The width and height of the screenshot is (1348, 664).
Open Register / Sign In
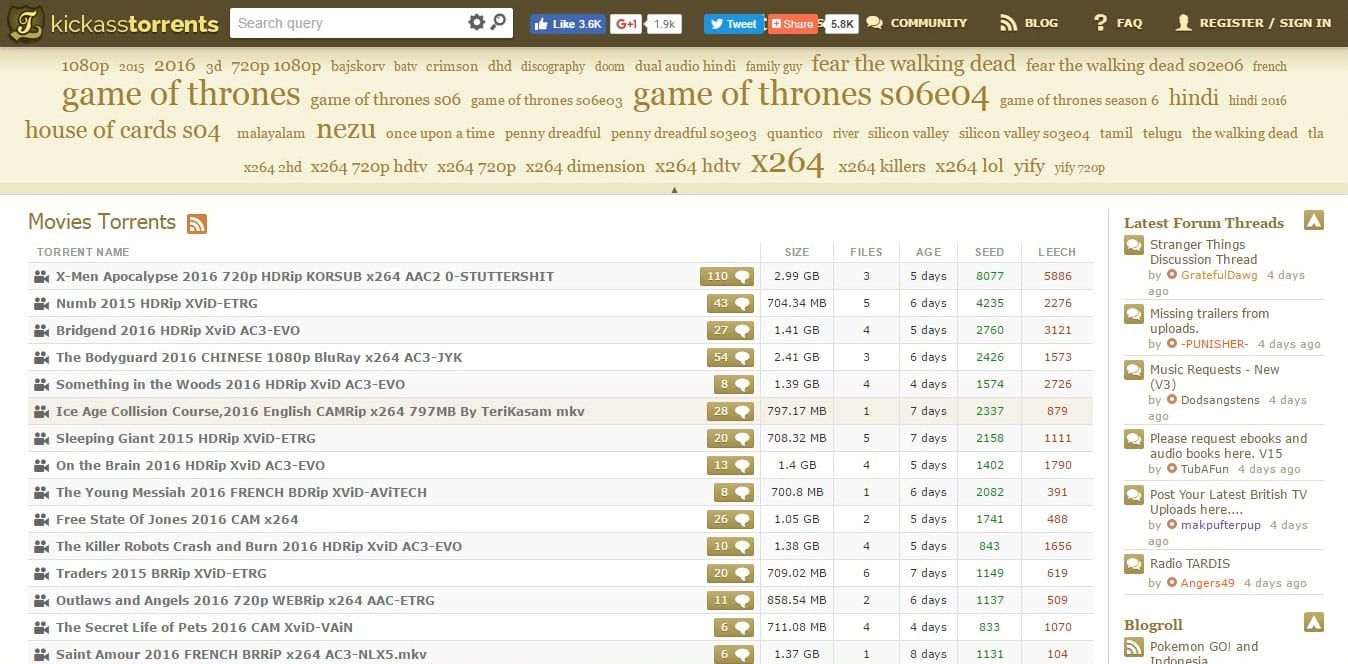1253,23
